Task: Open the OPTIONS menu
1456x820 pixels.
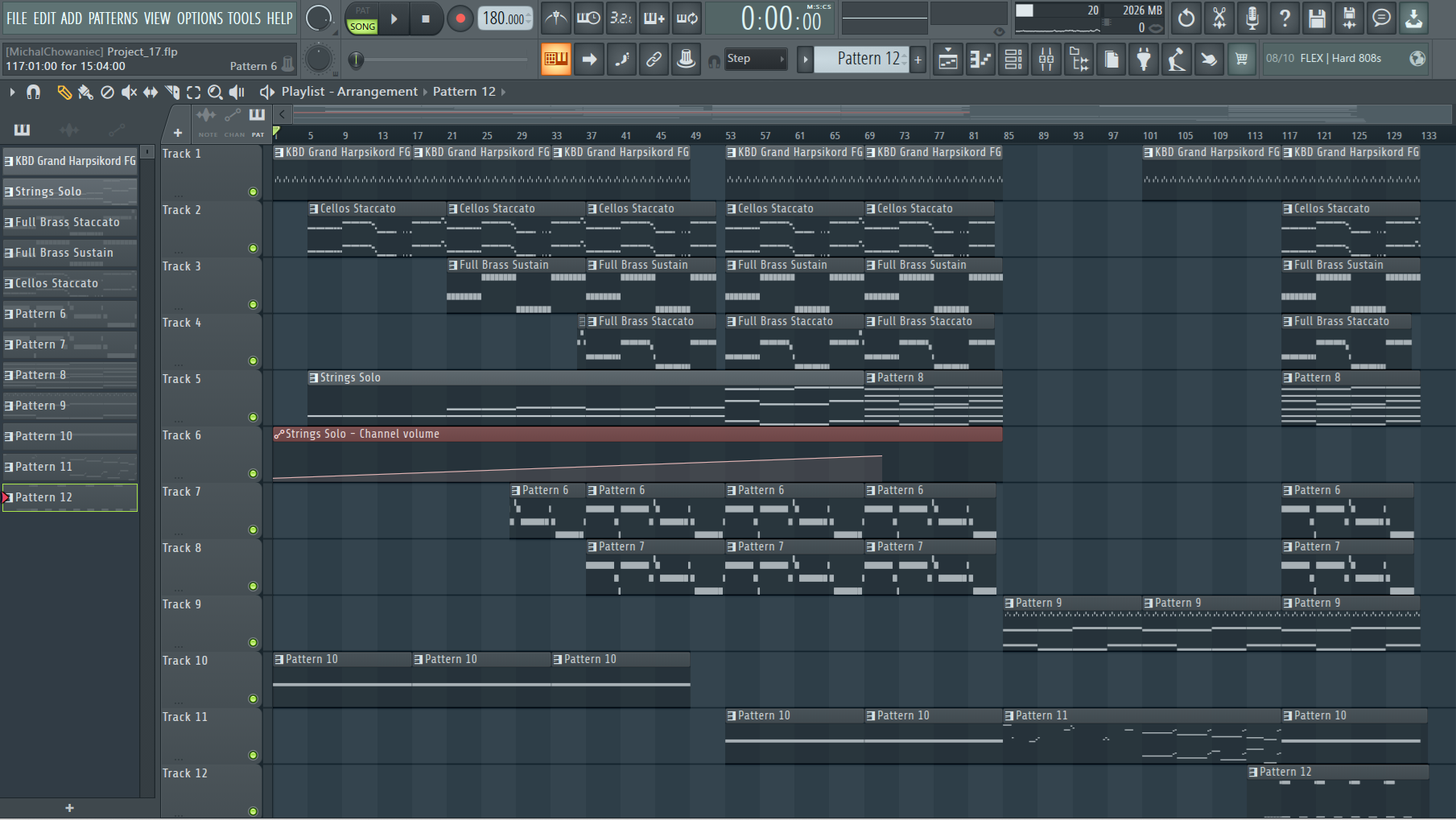Action: point(200,18)
